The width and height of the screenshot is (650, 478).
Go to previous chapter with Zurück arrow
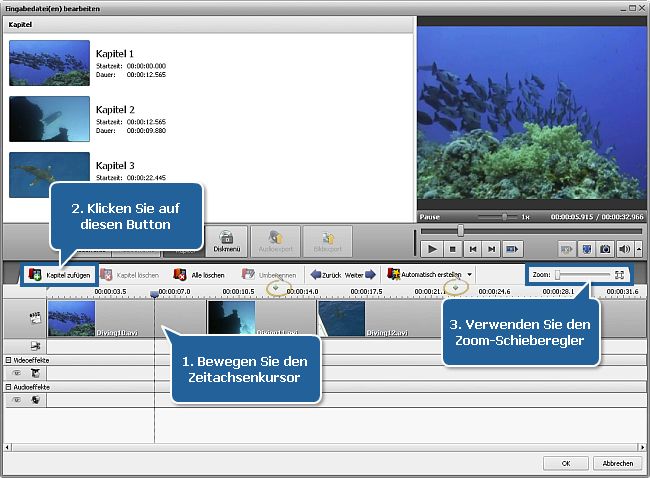click(317, 273)
